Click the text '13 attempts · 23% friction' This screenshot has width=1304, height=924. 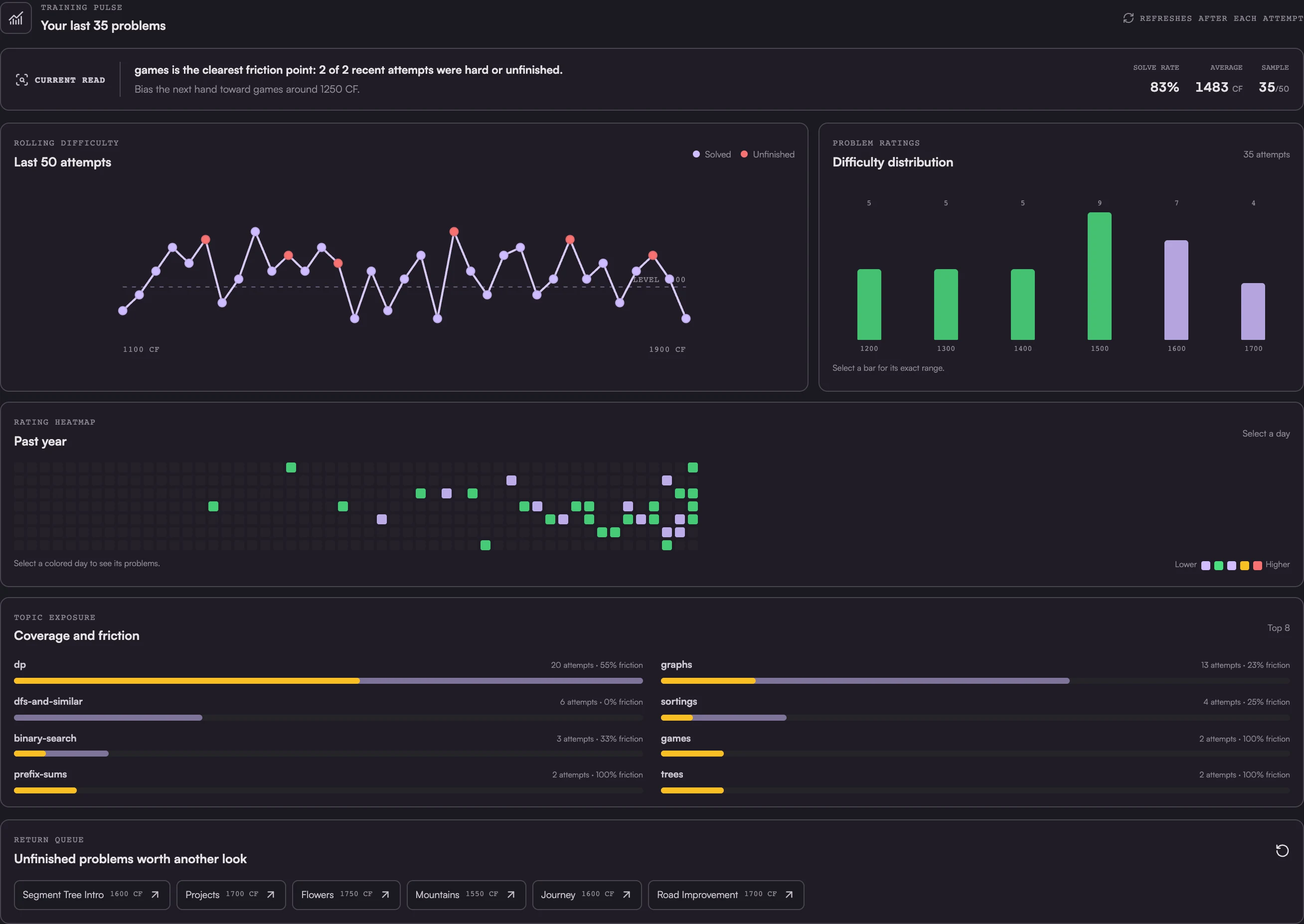point(1245,665)
